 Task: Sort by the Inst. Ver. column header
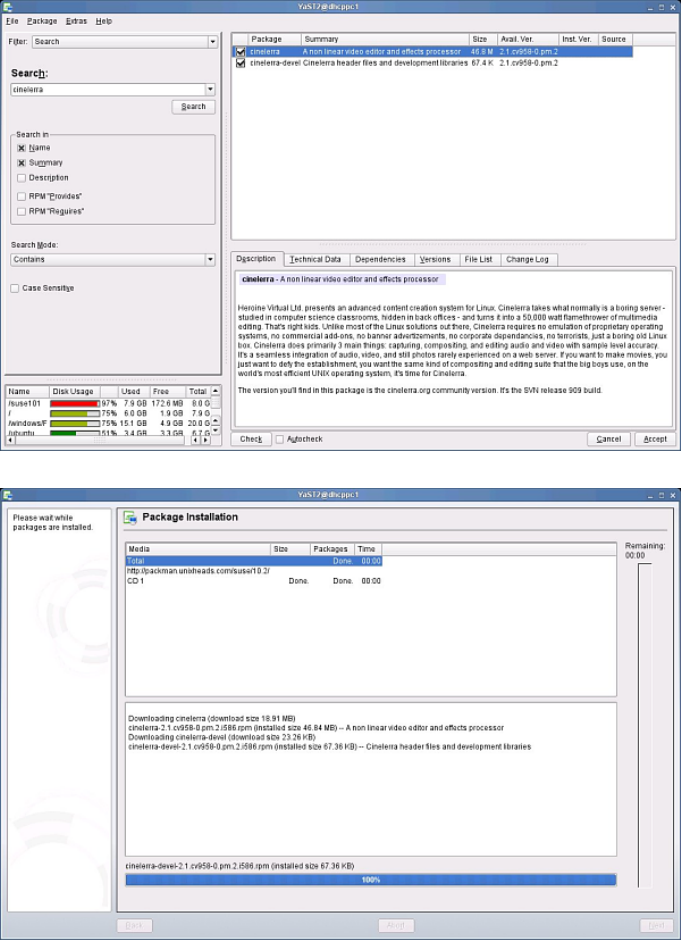[x=578, y=40]
